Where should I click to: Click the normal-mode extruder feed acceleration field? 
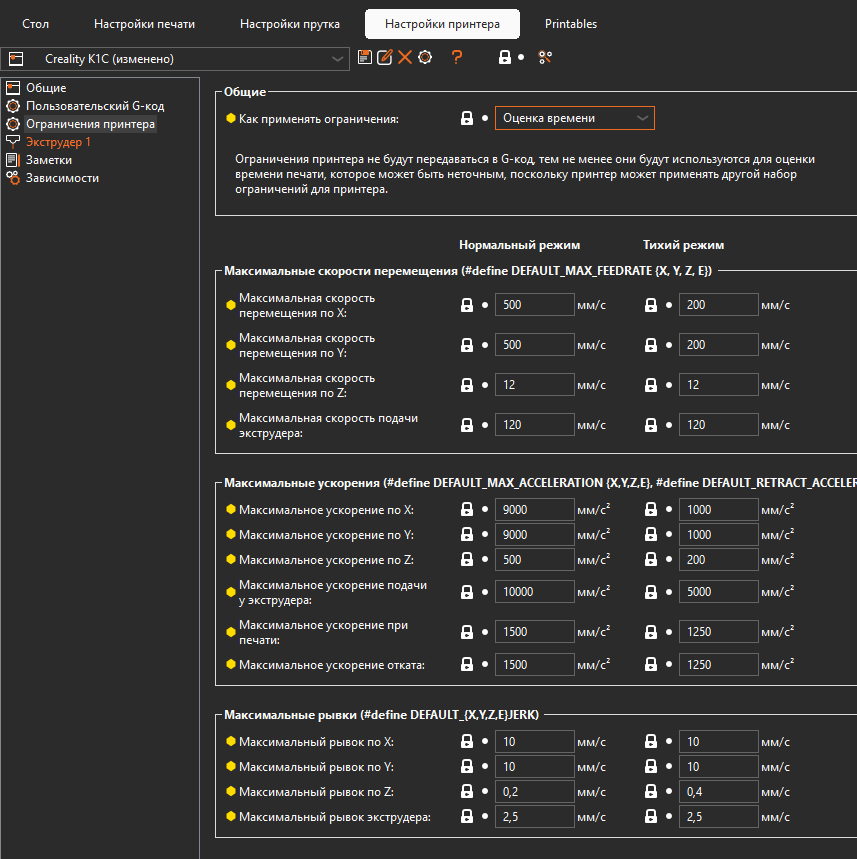coord(535,592)
